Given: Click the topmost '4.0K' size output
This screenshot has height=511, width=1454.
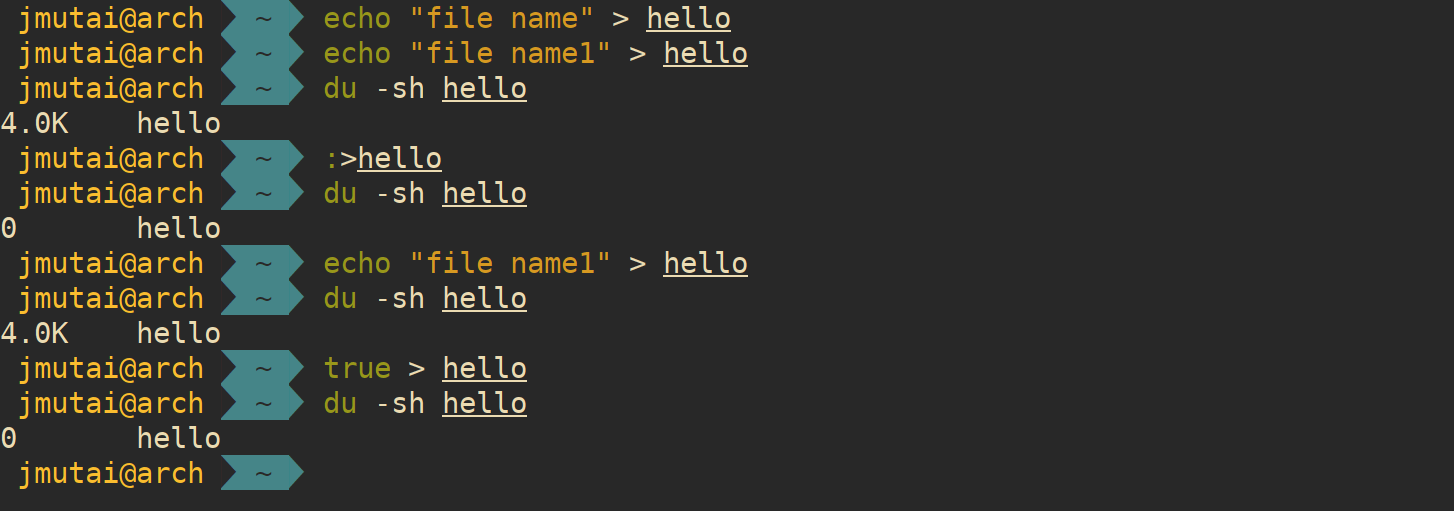Looking at the screenshot, I should click(34, 123).
